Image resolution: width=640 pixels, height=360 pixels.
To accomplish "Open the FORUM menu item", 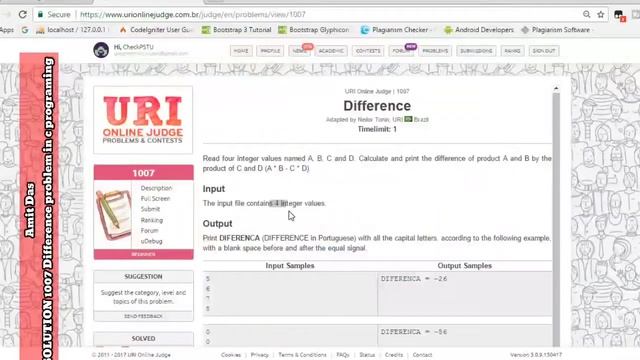I will [401, 51].
